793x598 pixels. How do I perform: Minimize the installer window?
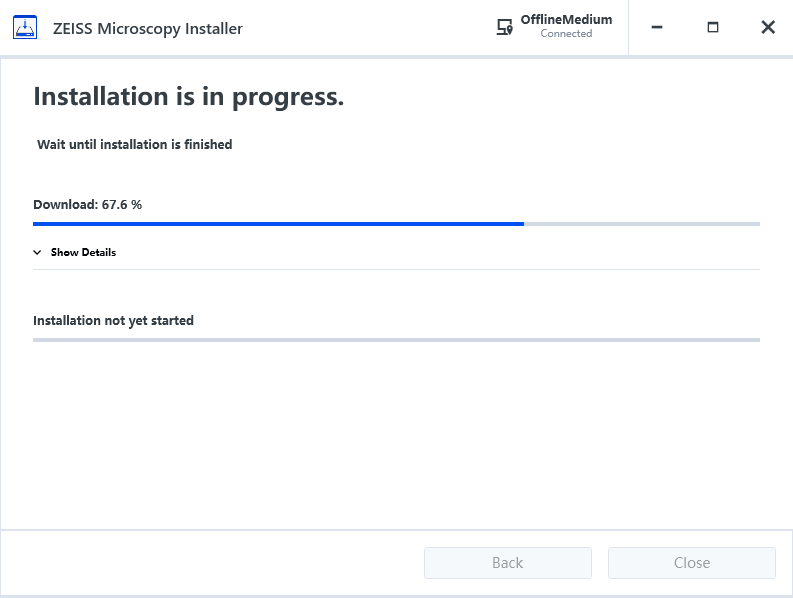(657, 28)
